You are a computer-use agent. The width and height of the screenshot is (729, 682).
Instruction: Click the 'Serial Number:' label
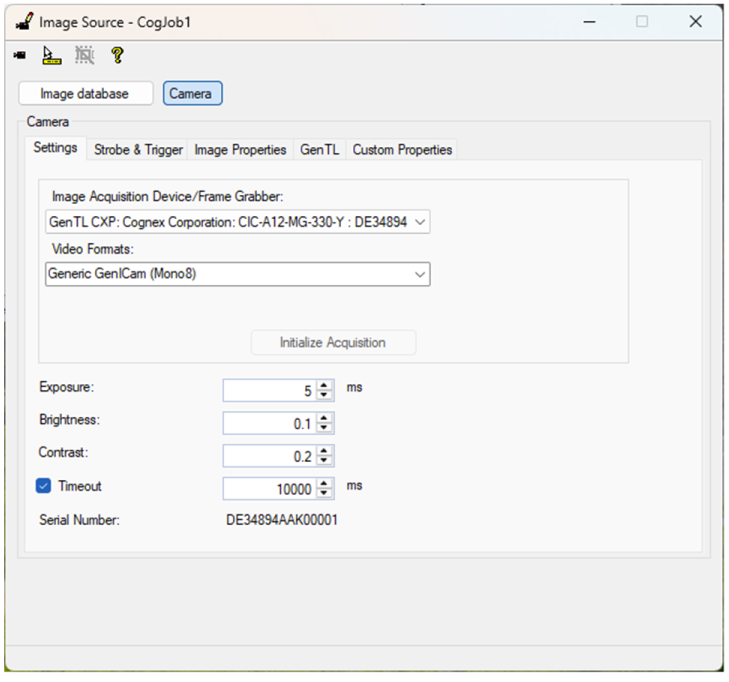79,520
